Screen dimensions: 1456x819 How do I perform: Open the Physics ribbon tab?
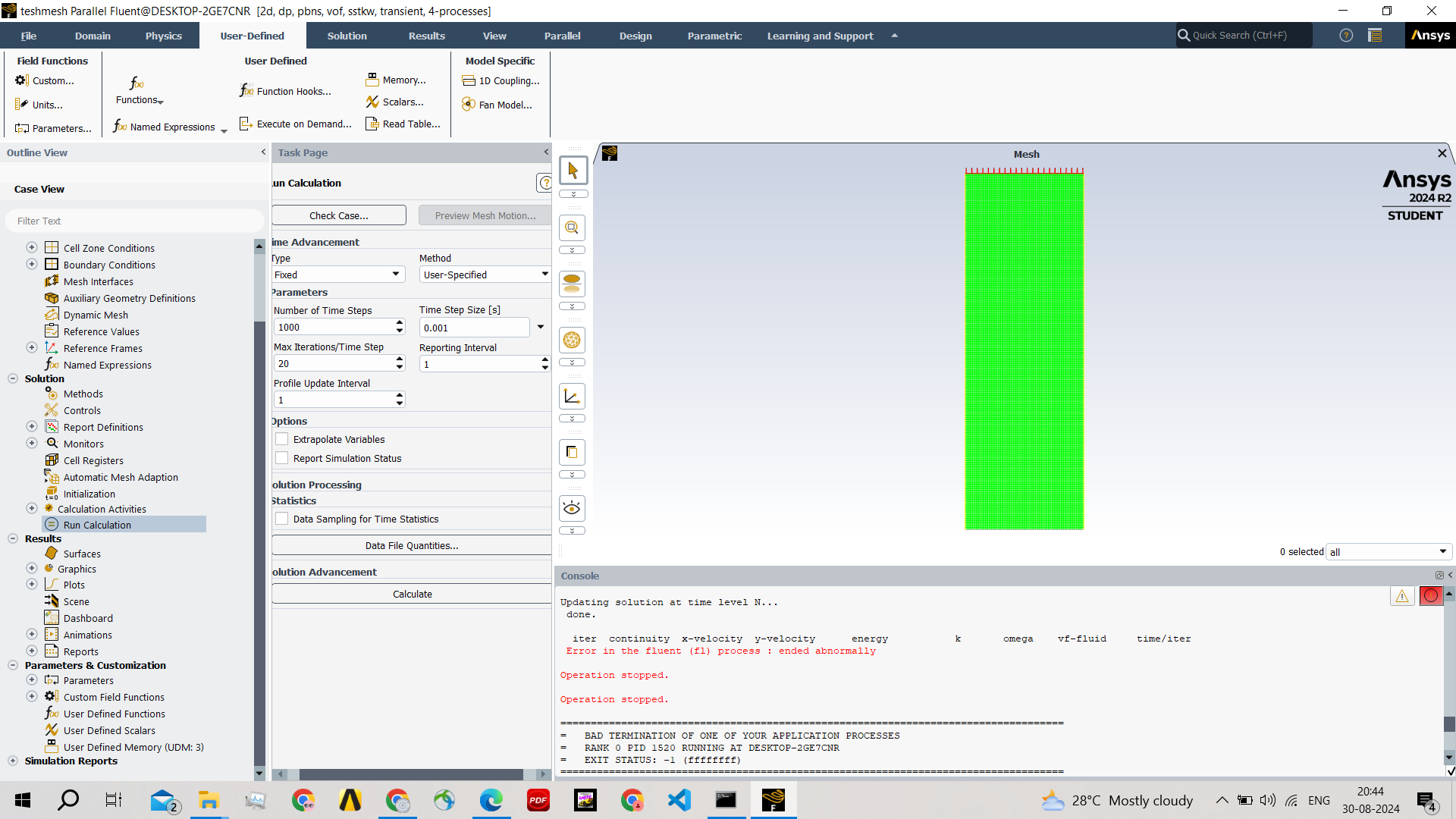(x=163, y=36)
